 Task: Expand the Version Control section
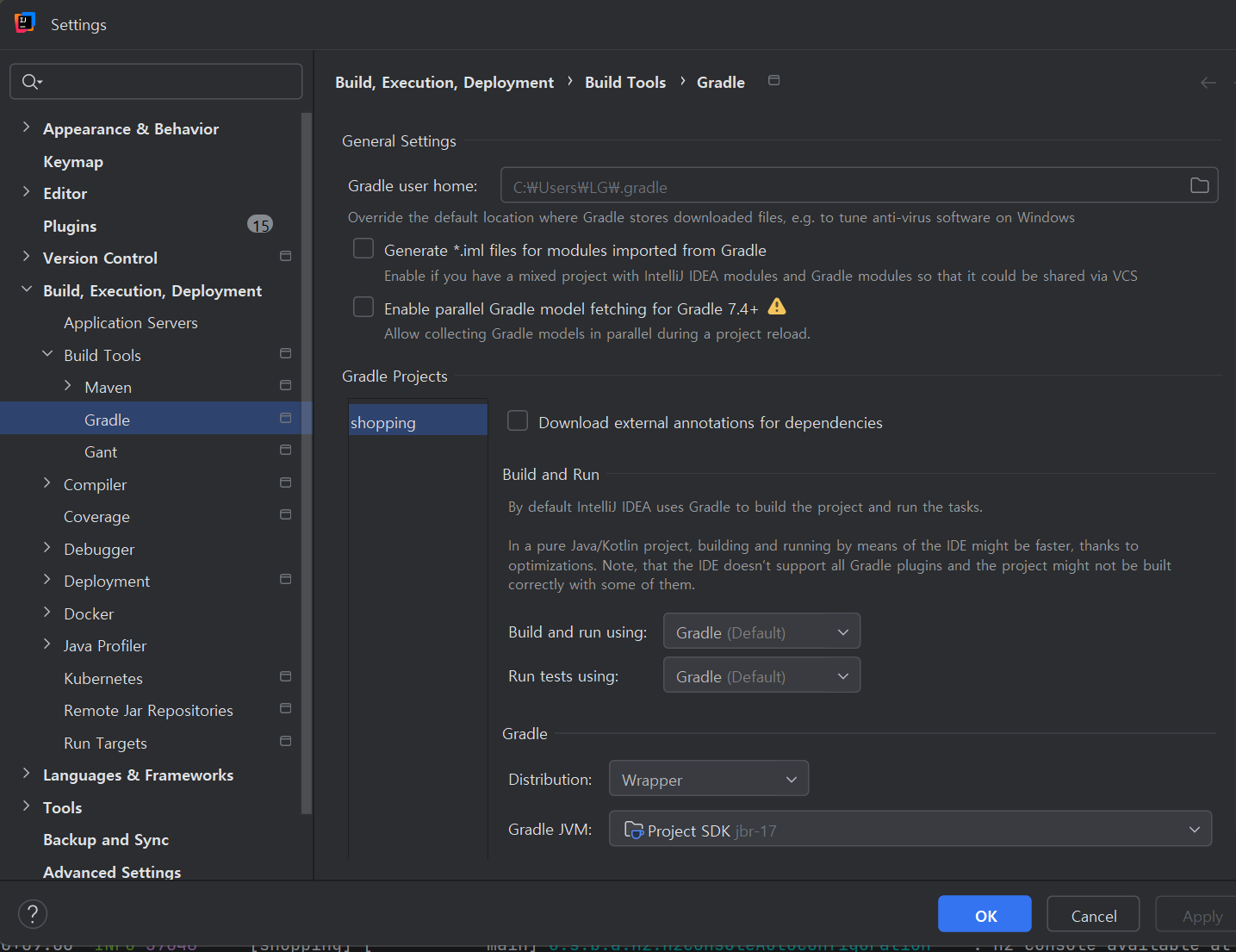coord(26,257)
